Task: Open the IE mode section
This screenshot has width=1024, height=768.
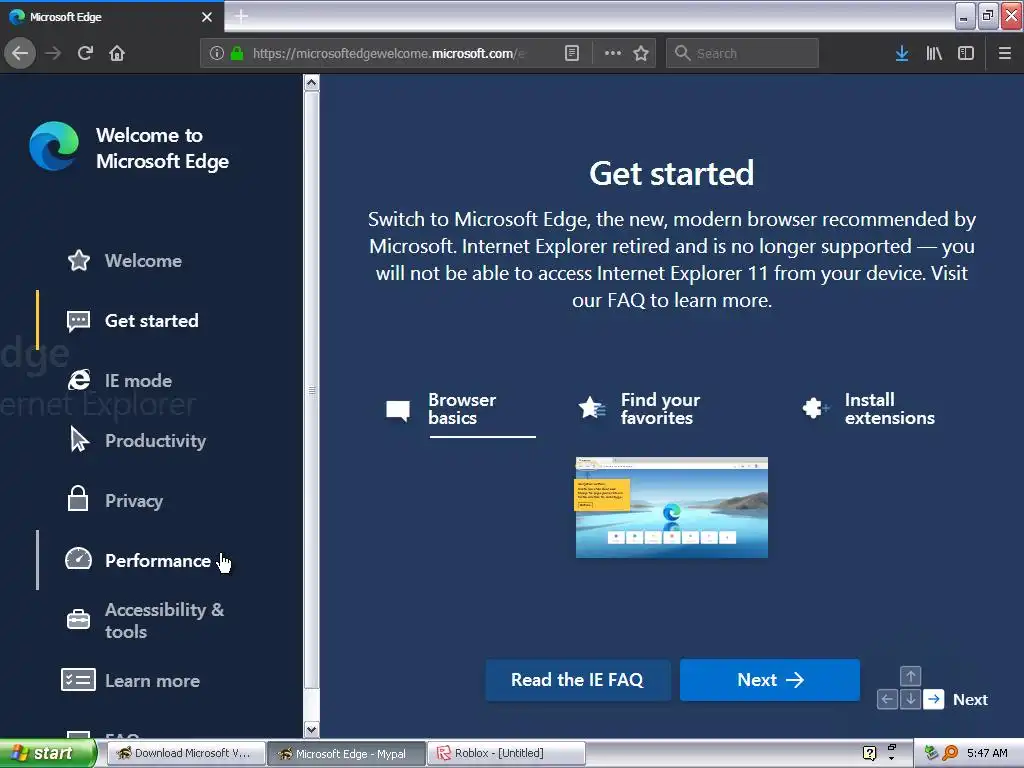Action: [138, 381]
